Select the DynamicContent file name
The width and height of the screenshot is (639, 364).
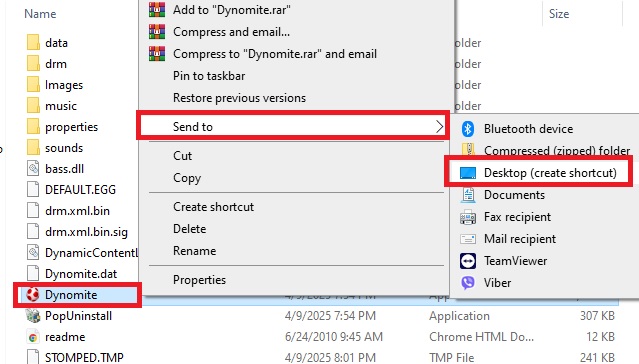click(x=91, y=253)
